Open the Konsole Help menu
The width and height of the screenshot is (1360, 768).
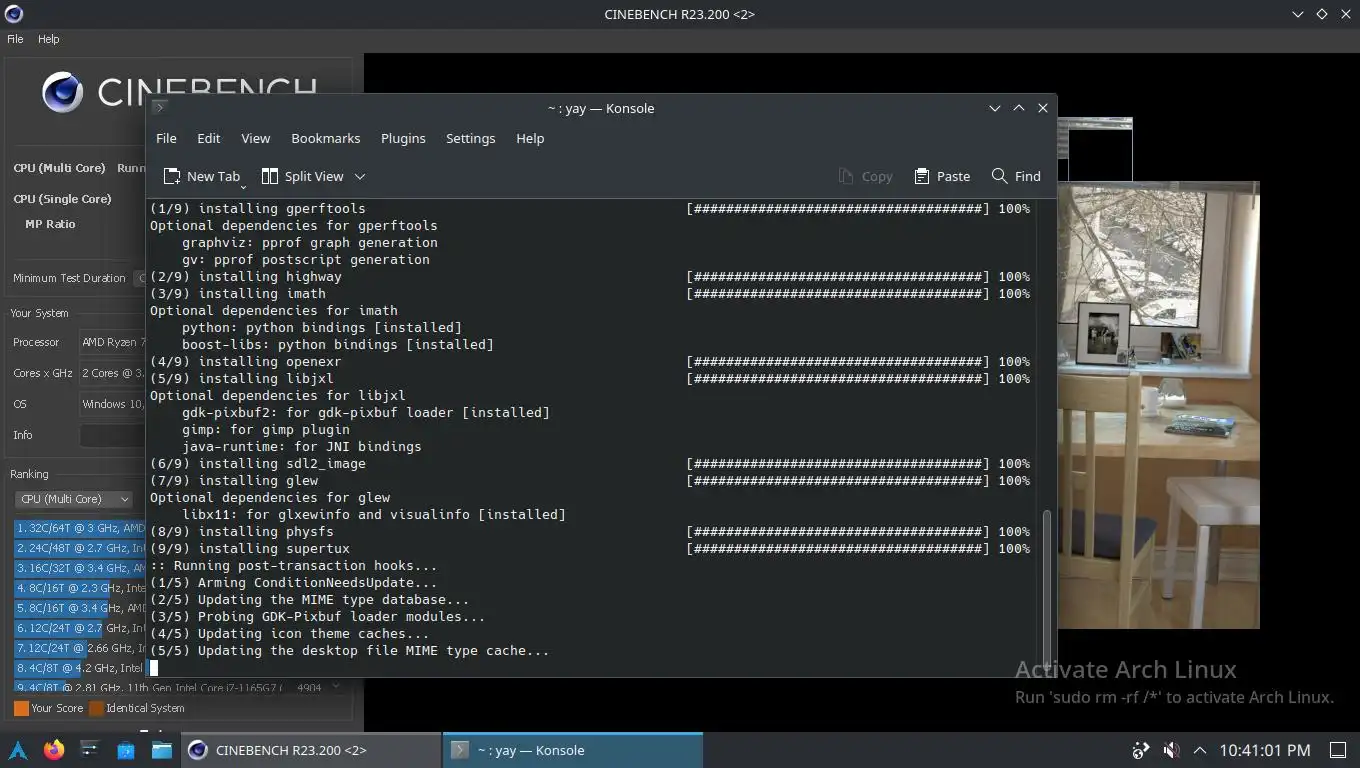[530, 138]
